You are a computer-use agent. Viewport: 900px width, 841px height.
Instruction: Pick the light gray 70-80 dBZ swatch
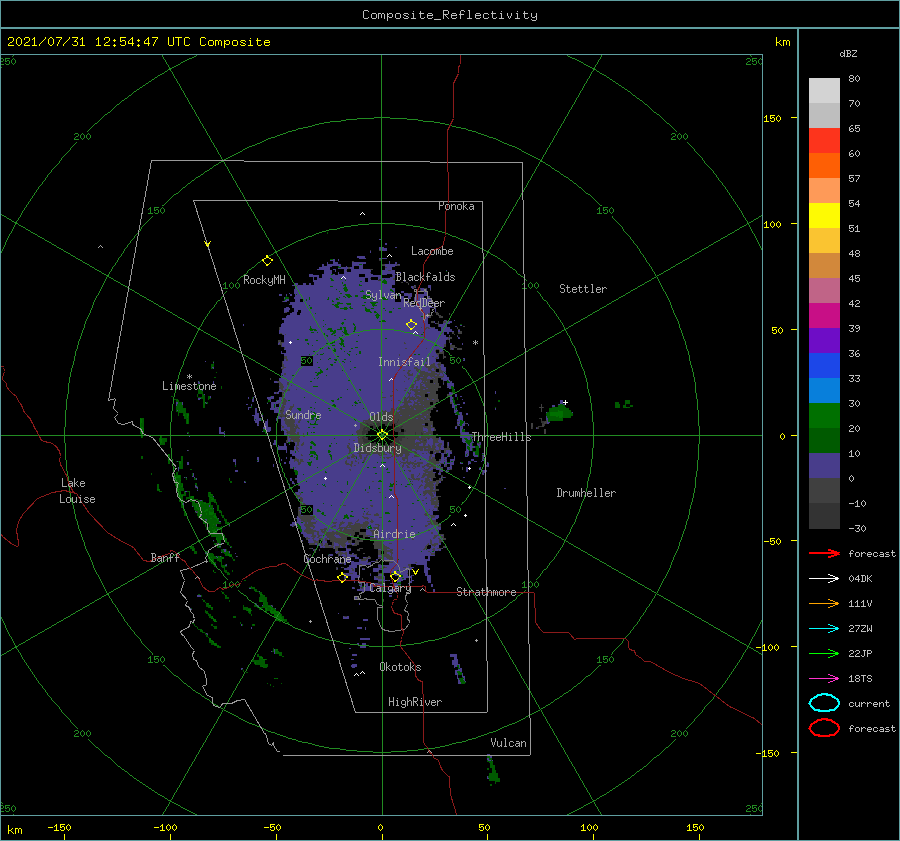click(x=824, y=91)
